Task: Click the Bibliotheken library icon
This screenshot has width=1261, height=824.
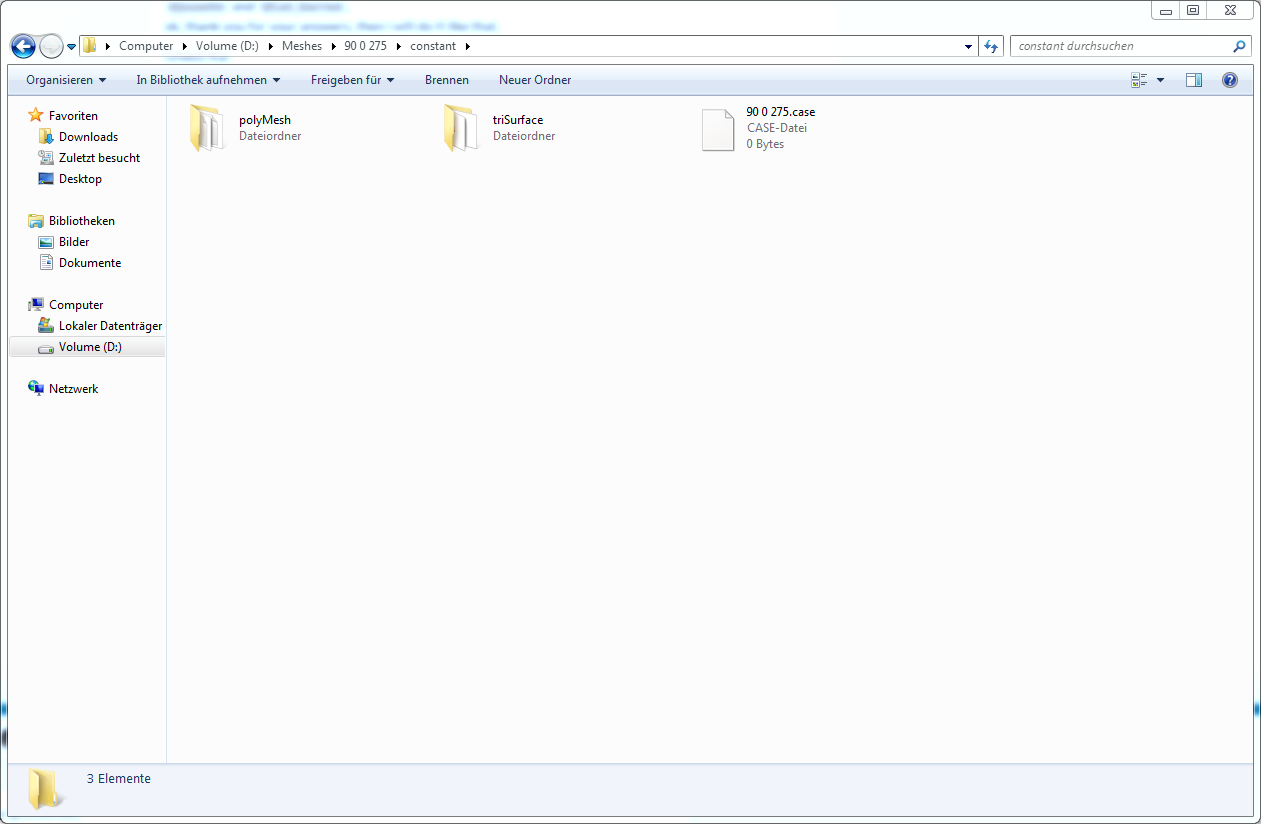Action: pyautogui.click(x=36, y=220)
